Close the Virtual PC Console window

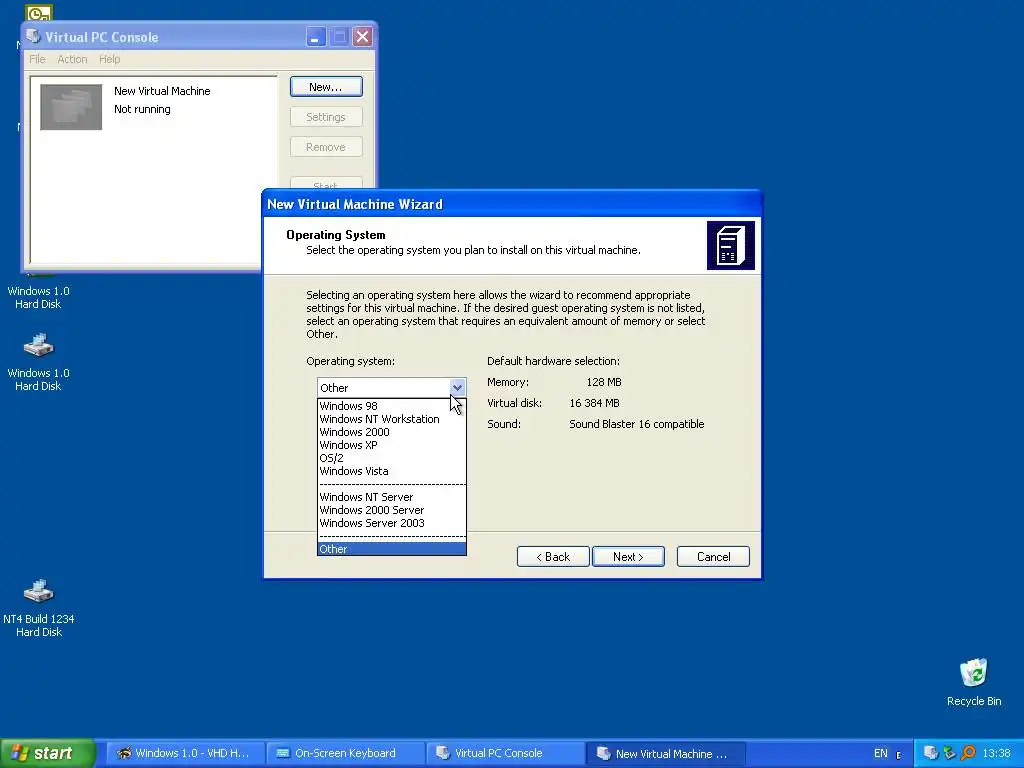pyautogui.click(x=362, y=37)
